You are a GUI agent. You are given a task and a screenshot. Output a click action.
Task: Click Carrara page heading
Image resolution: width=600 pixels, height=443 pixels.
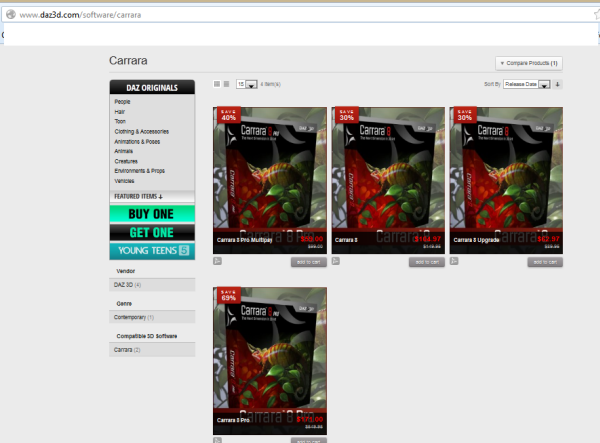point(128,60)
